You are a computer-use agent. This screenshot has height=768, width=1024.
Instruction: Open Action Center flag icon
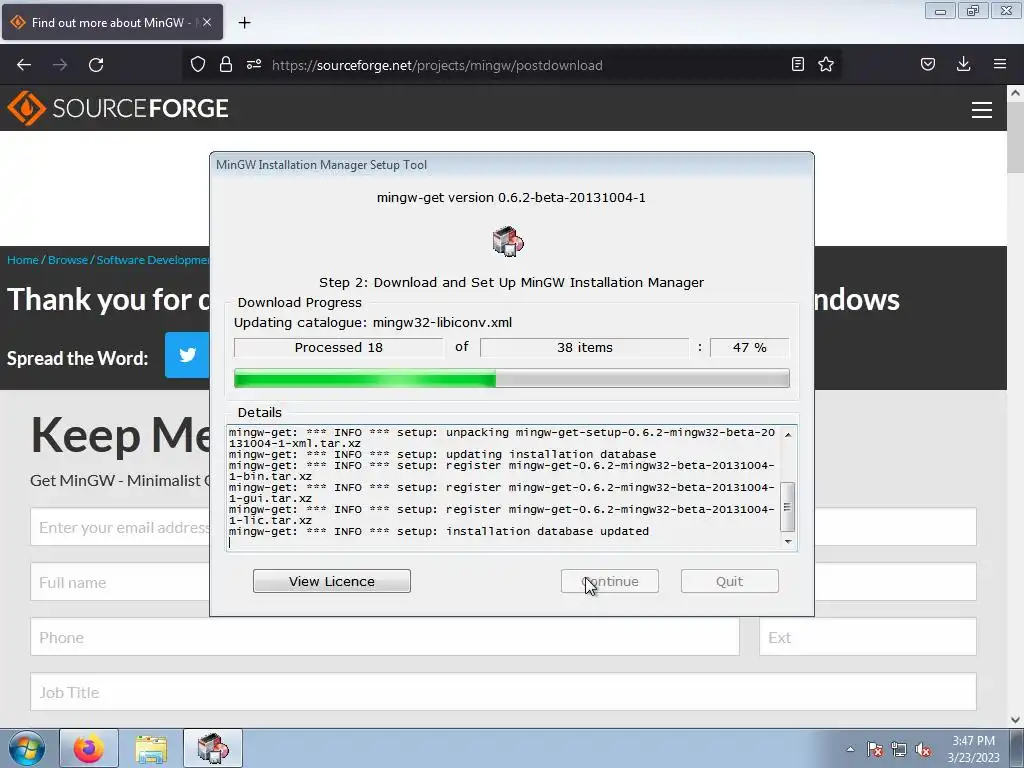click(875, 750)
